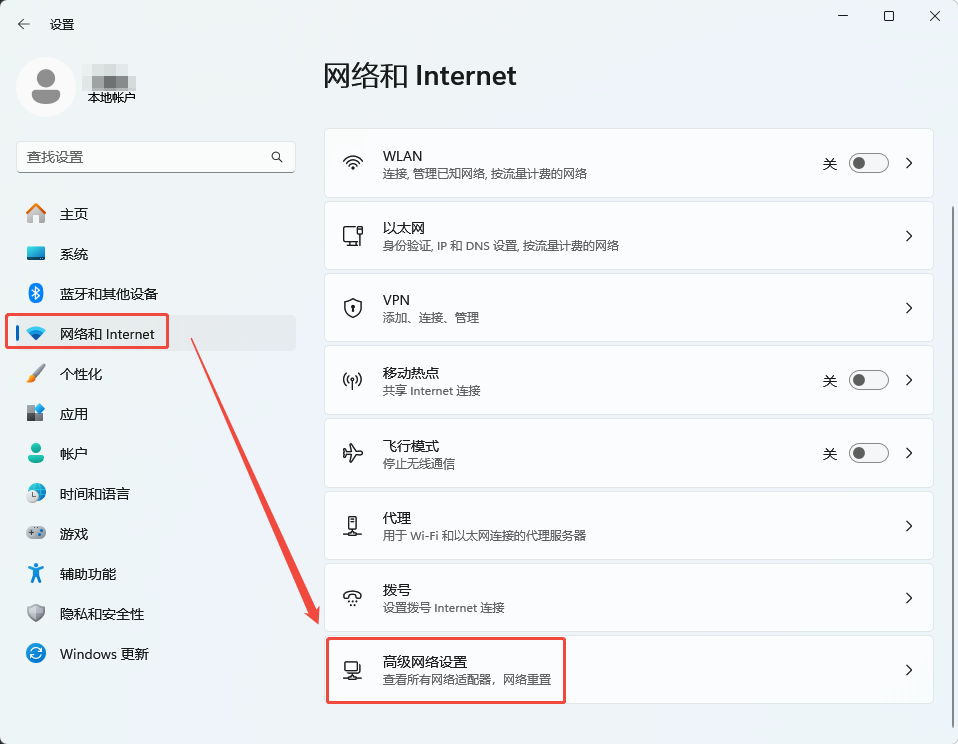
Task: Click the advanced network settings (高级网络设置) title text
Action: tap(425, 662)
